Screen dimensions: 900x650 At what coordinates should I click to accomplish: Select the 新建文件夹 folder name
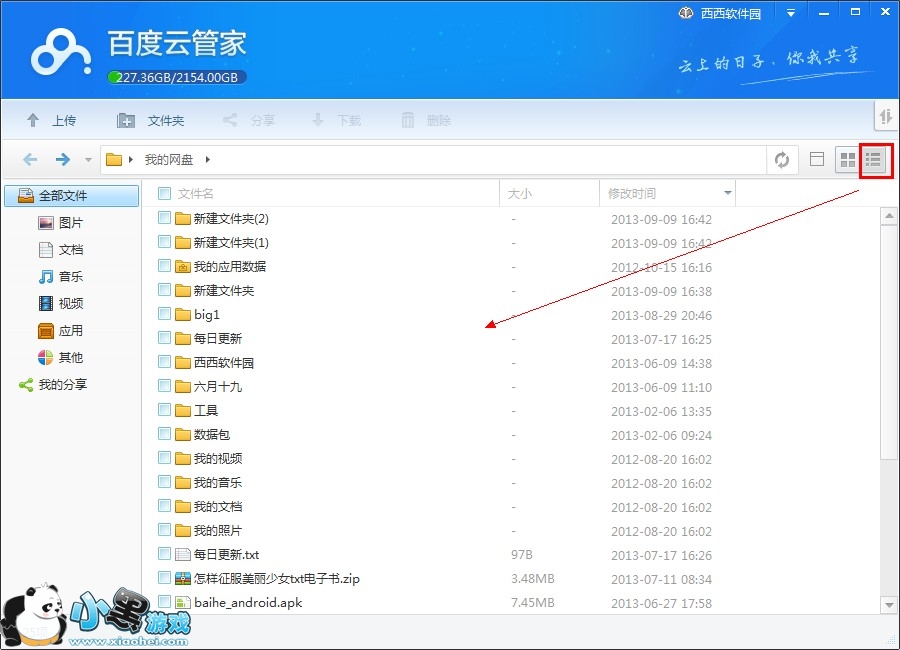(224, 291)
